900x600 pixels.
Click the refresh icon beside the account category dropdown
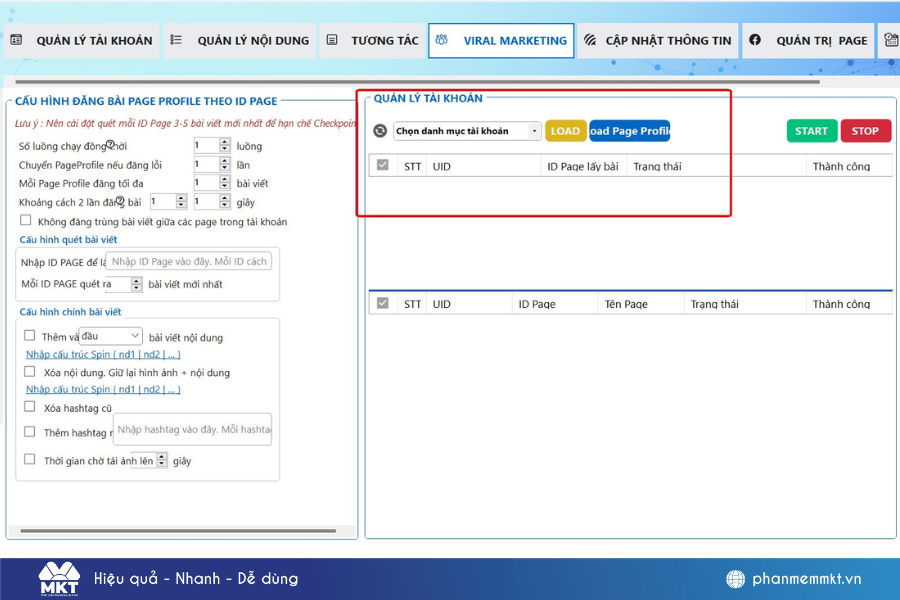[x=380, y=131]
